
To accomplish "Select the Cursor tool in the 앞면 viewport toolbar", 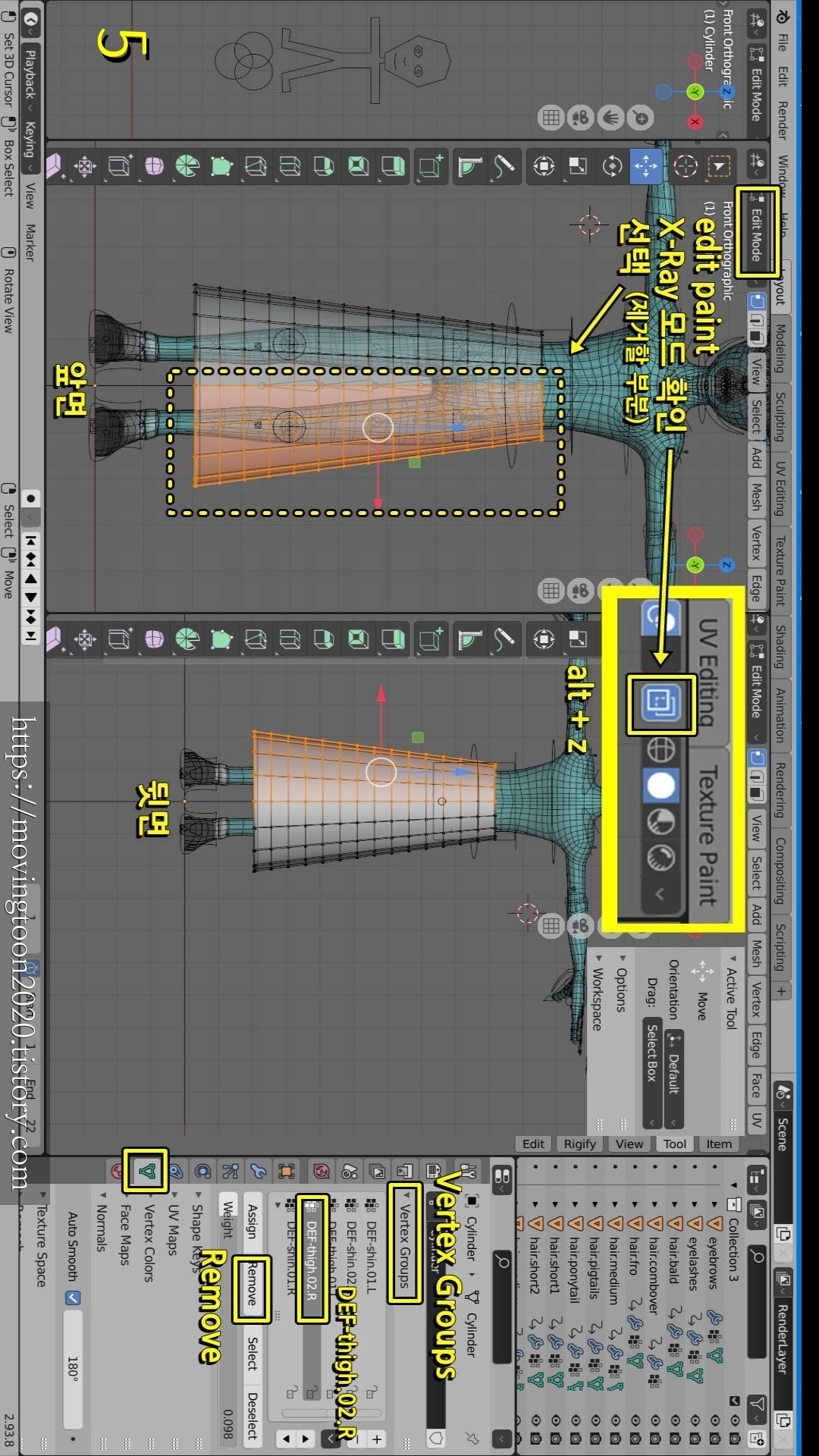I will [686, 166].
